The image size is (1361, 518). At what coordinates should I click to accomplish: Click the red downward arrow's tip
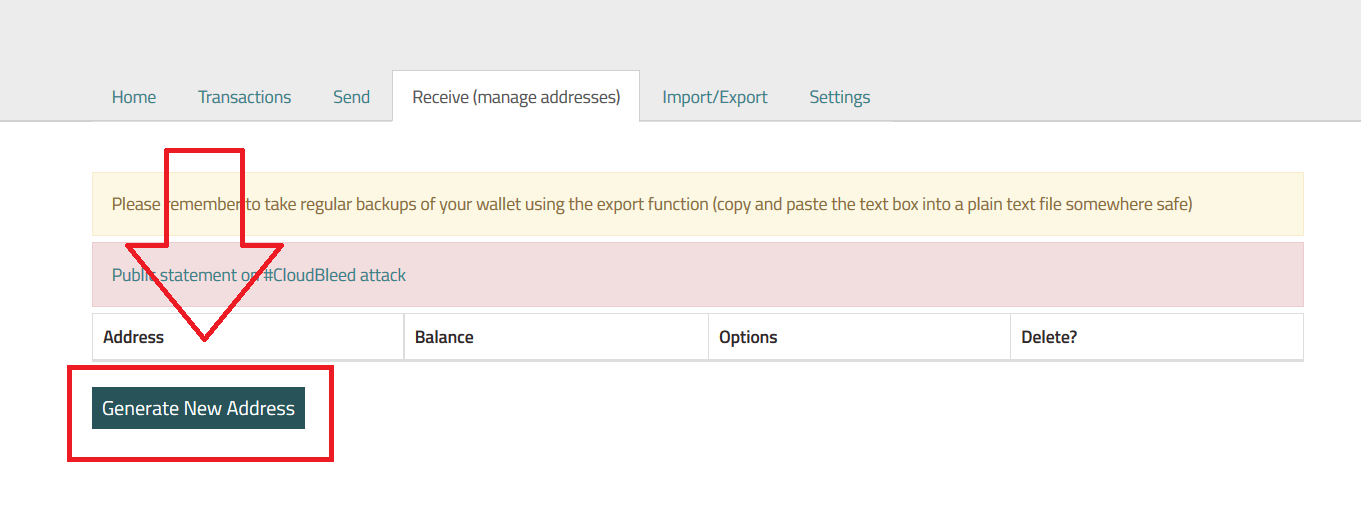pos(204,337)
